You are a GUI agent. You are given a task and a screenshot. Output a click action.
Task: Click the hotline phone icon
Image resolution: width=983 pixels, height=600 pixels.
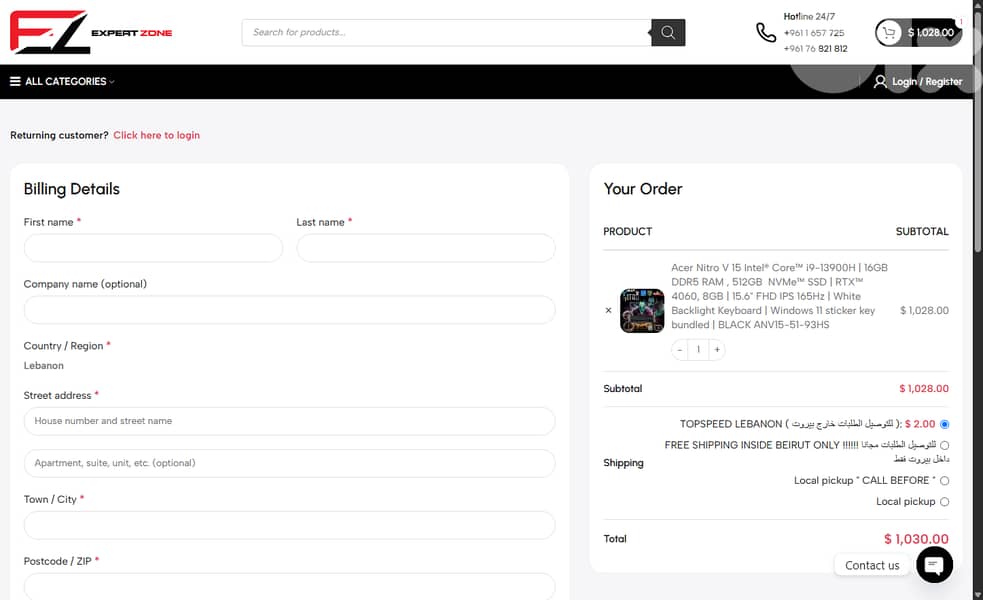[x=765, y=33]
